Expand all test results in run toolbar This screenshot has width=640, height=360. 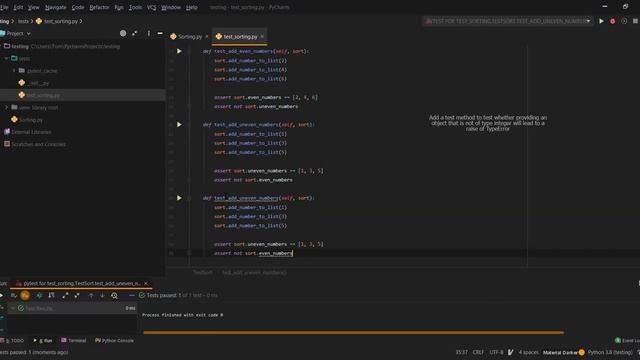pos(65,295)
